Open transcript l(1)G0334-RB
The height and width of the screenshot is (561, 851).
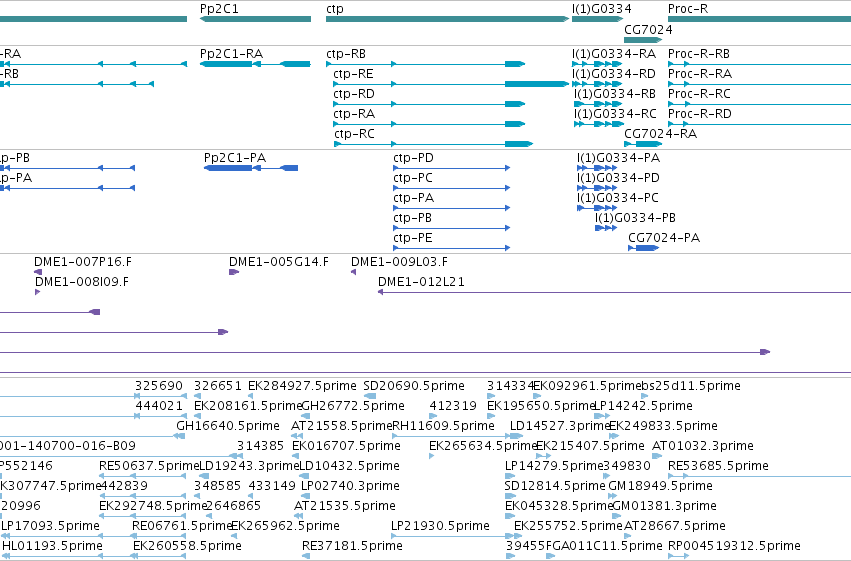[615, 94]
